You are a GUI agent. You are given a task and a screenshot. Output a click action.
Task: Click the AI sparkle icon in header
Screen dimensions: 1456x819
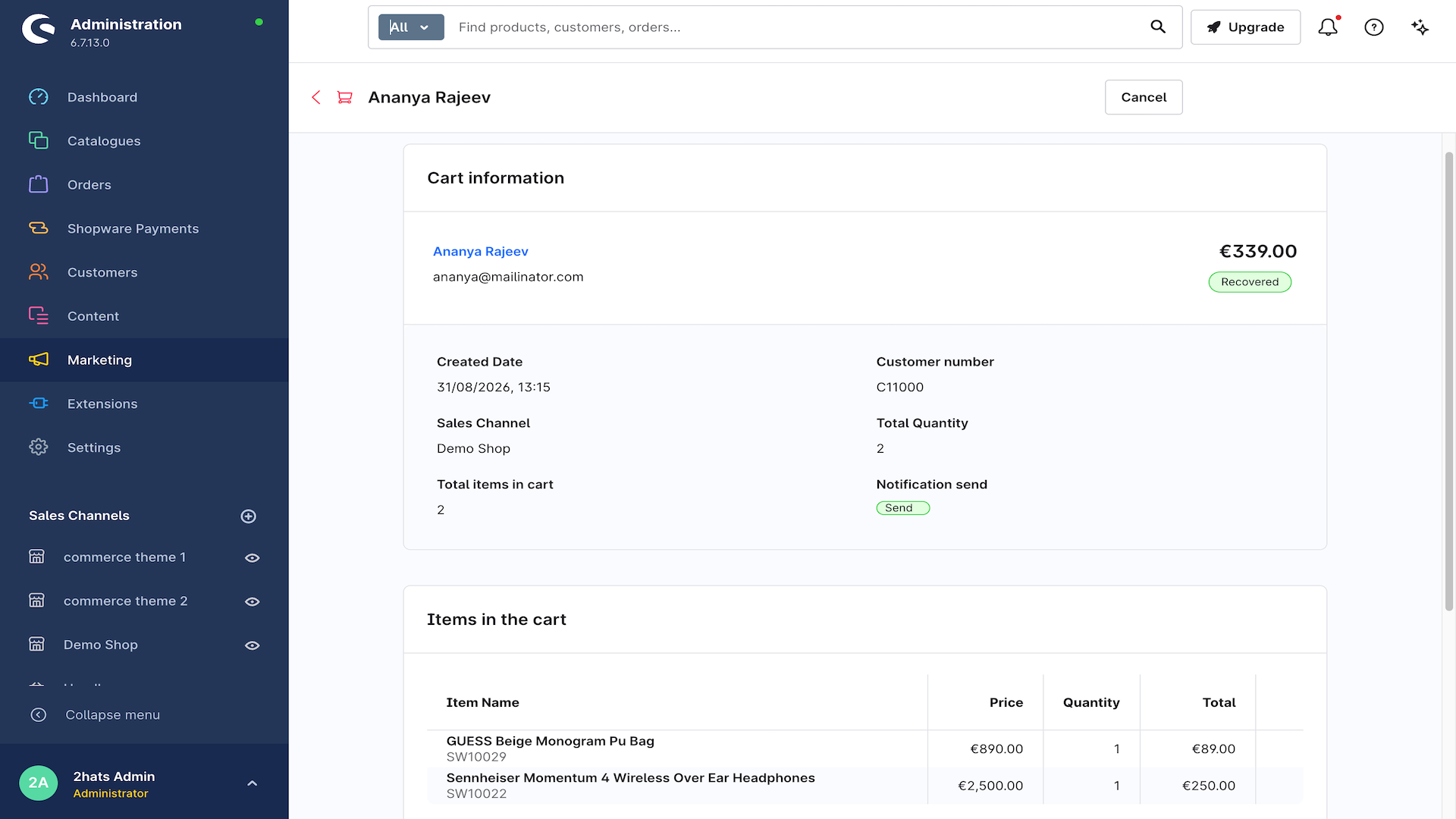[x=1420, y=27]
